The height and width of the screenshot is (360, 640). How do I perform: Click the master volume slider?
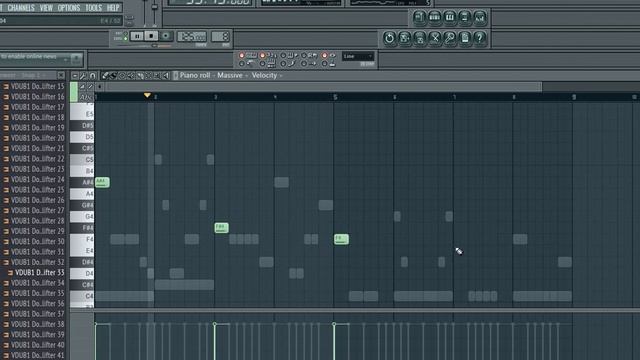144,12
